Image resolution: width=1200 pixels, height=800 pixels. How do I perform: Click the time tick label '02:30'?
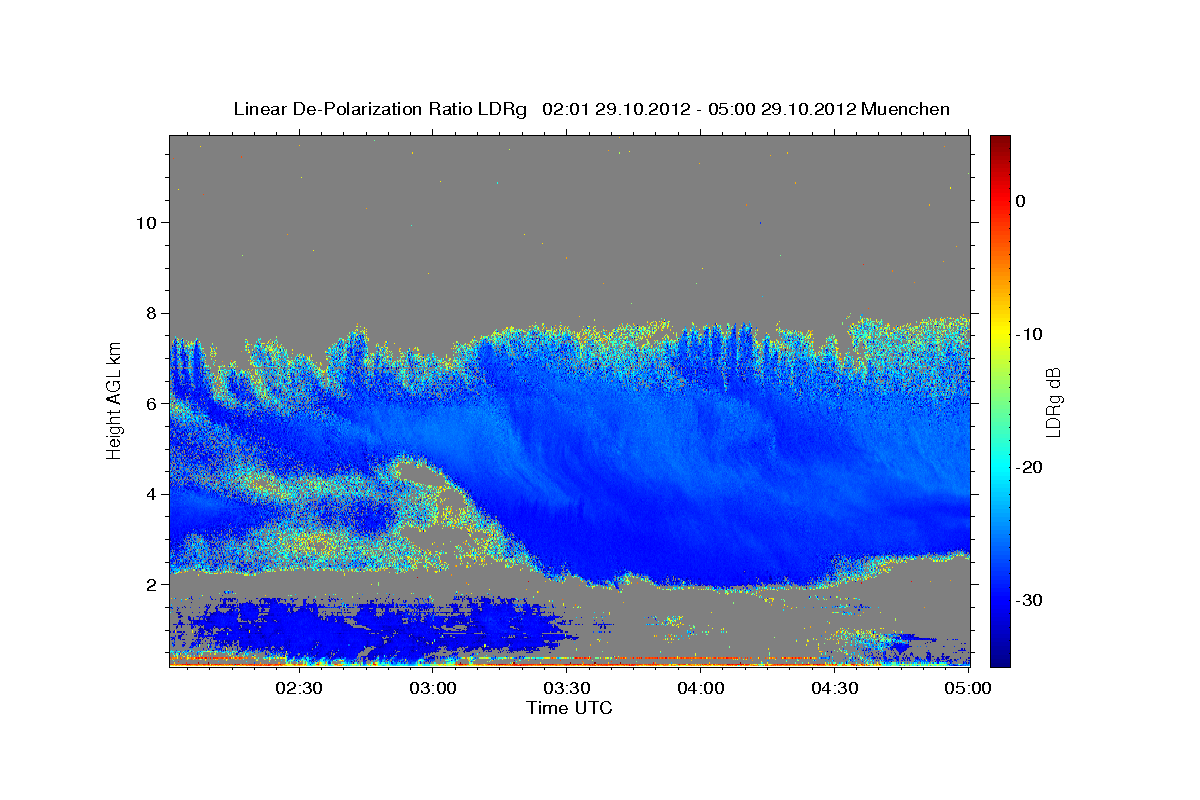pos(299,689)
